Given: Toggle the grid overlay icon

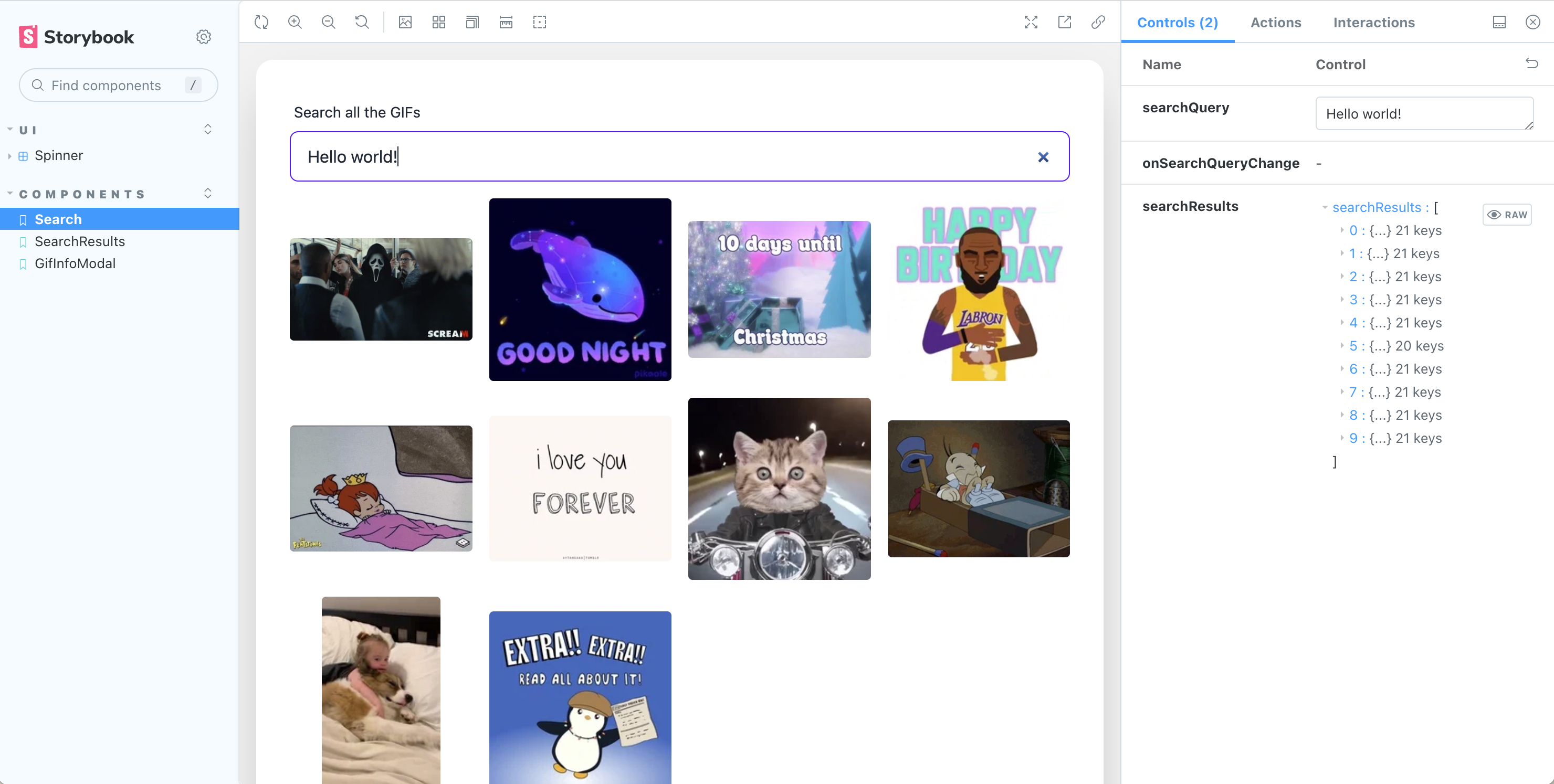Looking at the screenshot, I should (x=438, y=23).
